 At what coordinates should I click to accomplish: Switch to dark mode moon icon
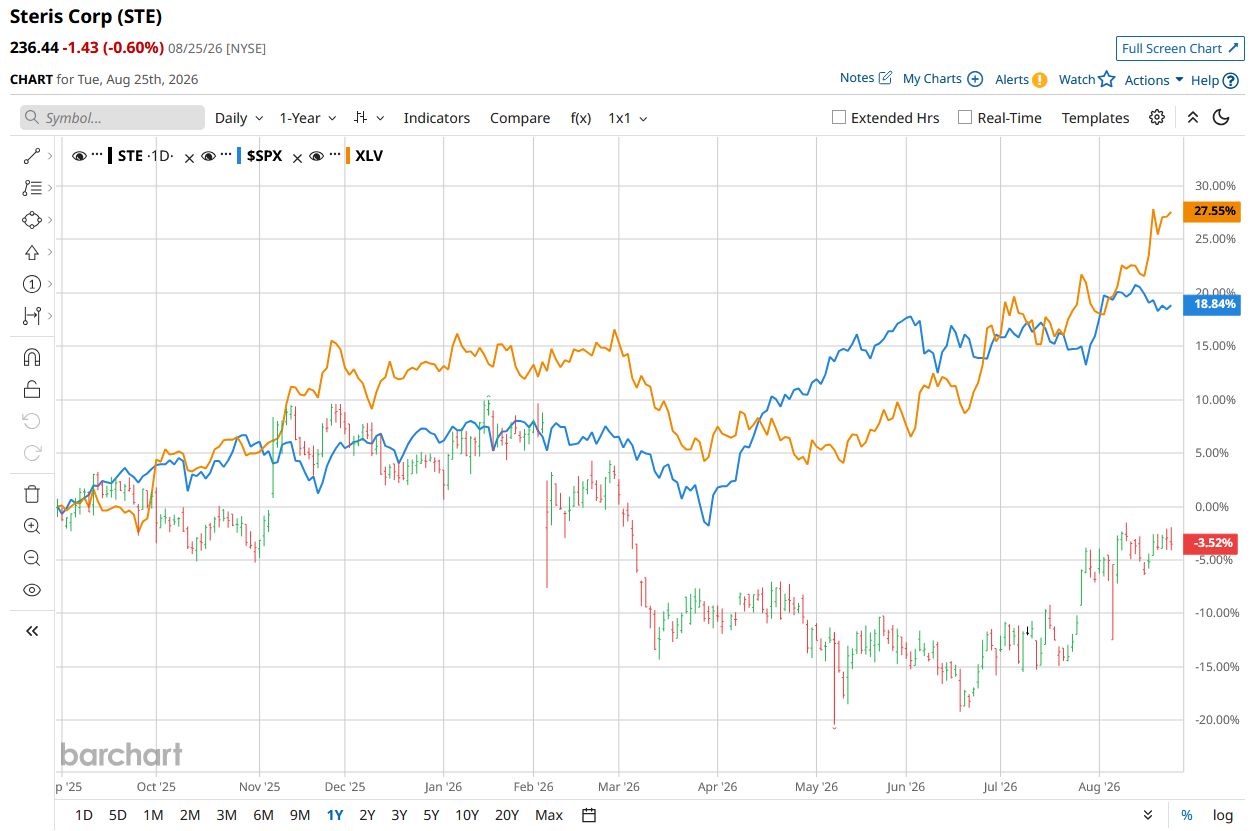[x=1221, y=117]
